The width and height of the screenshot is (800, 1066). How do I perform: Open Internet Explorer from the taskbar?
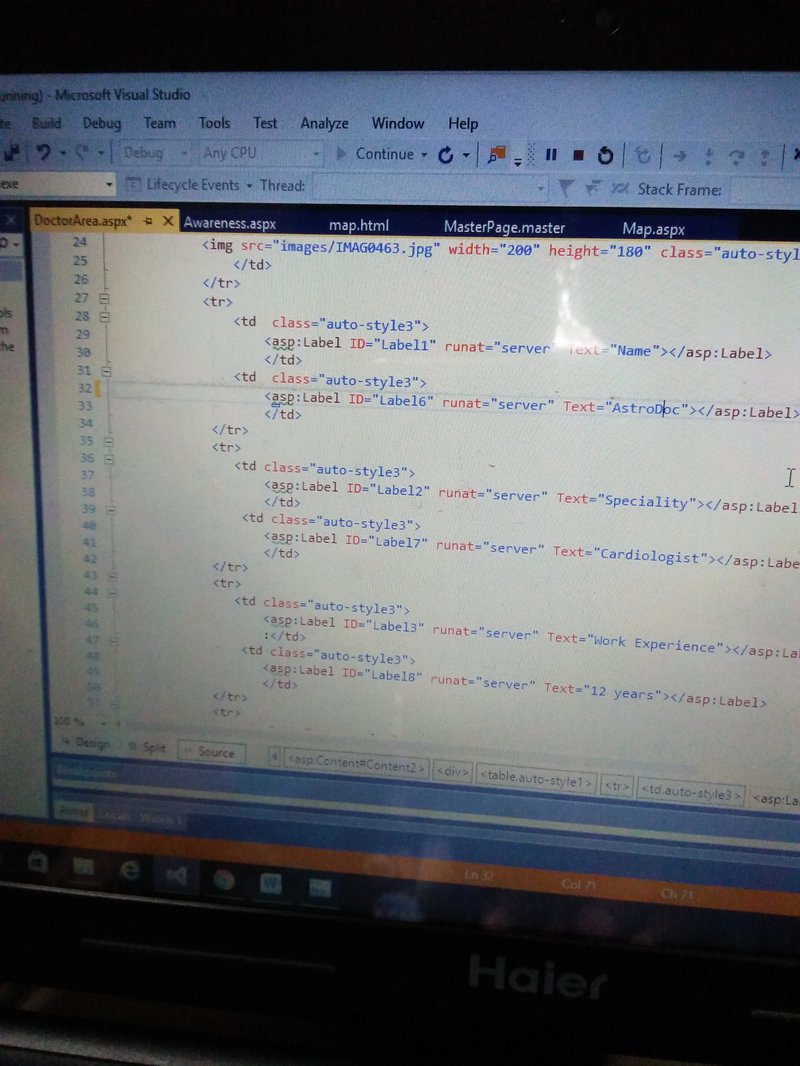coord(129,871)
